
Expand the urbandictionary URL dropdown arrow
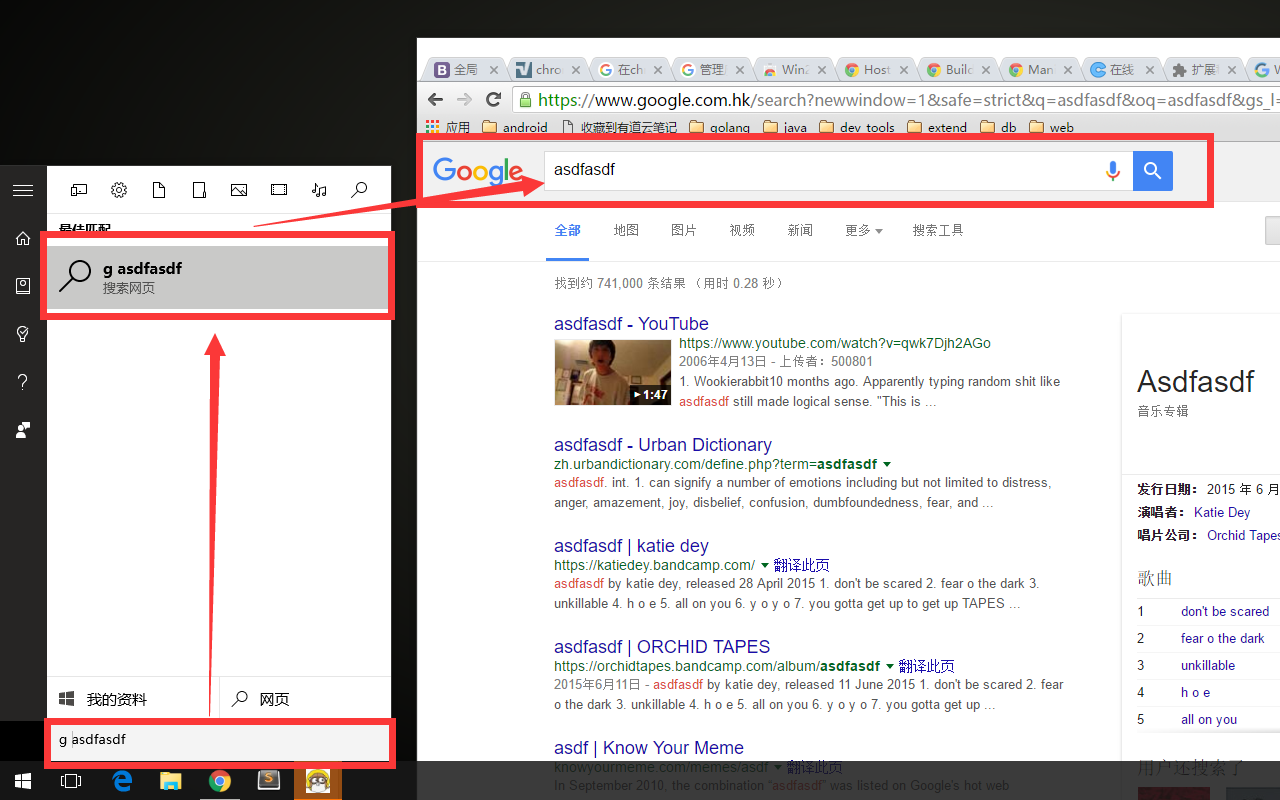887,465
